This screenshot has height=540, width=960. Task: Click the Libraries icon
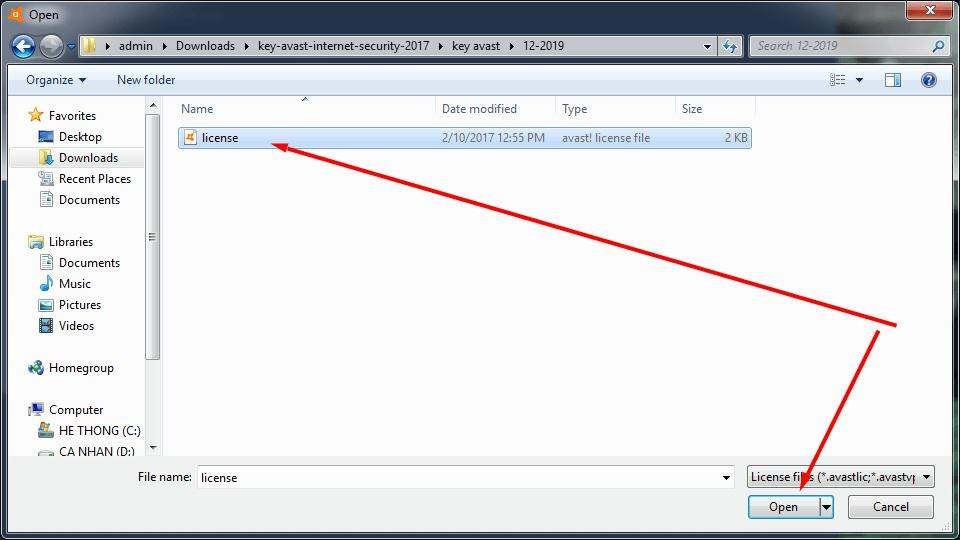(x=36, y=242)
